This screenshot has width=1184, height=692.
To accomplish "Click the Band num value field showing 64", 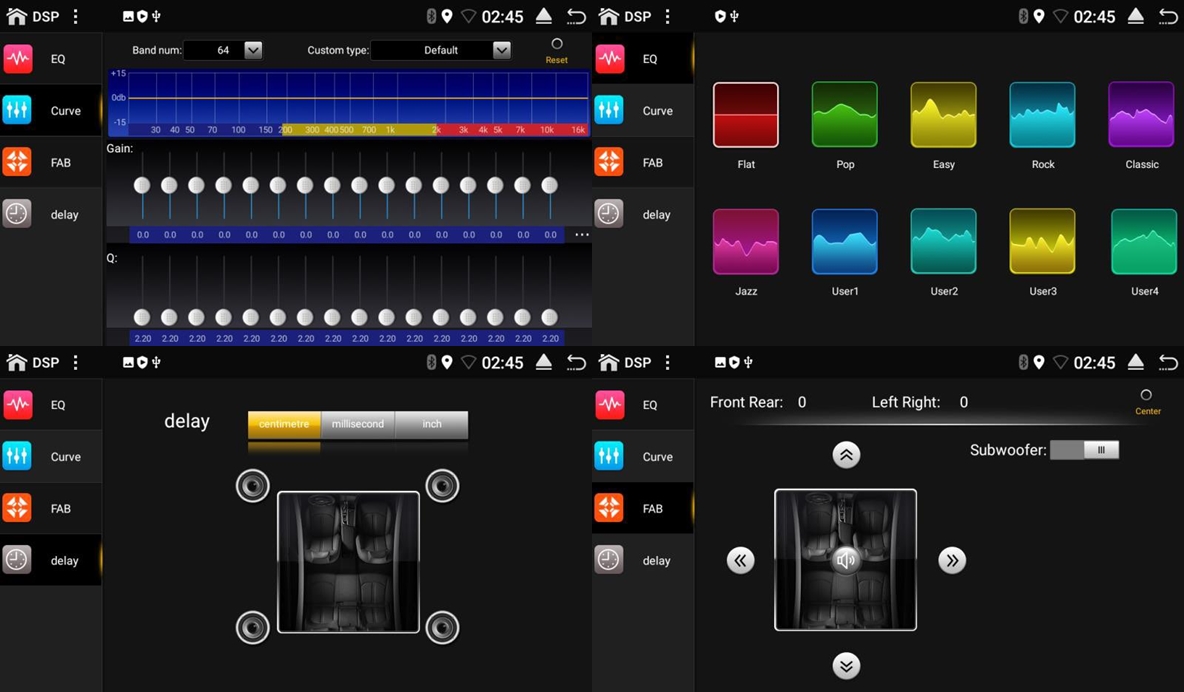I will 222,50.
